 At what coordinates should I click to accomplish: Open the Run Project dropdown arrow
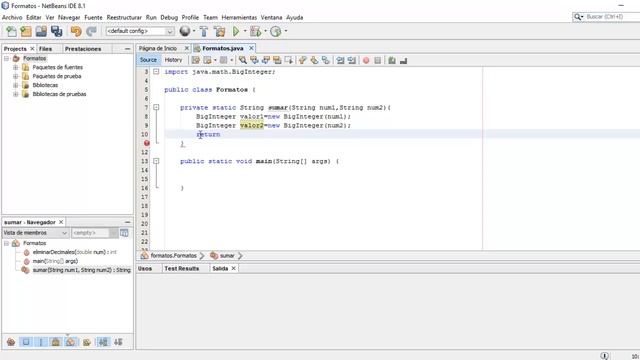[x=245, y=31]
